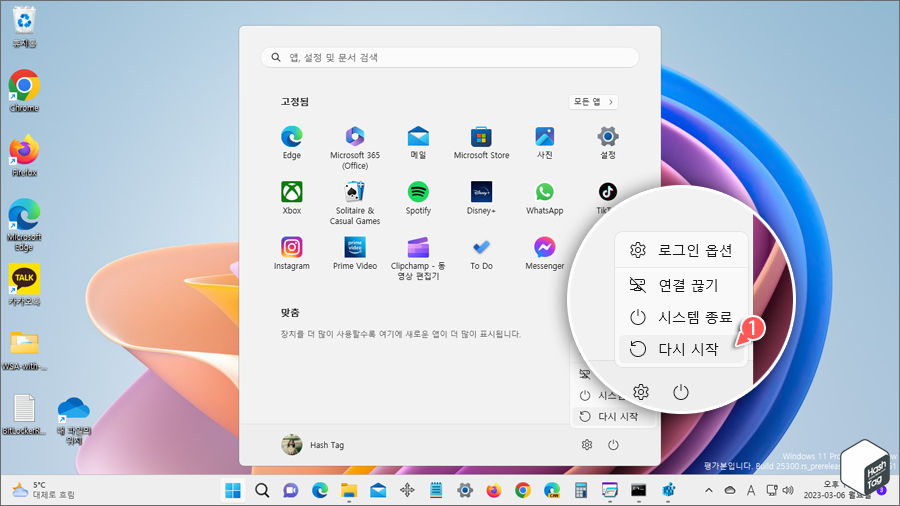This screenshot has height=506, width=900.
Task: Open the Mail icon on the taskbar
Action: coord(378,491)
